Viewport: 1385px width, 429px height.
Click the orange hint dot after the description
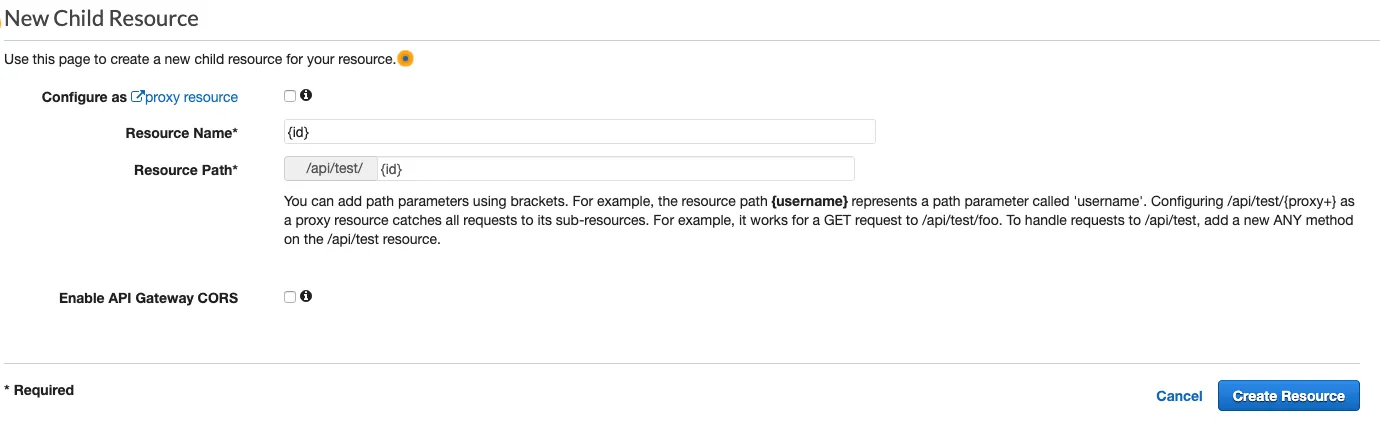[405, 59]
